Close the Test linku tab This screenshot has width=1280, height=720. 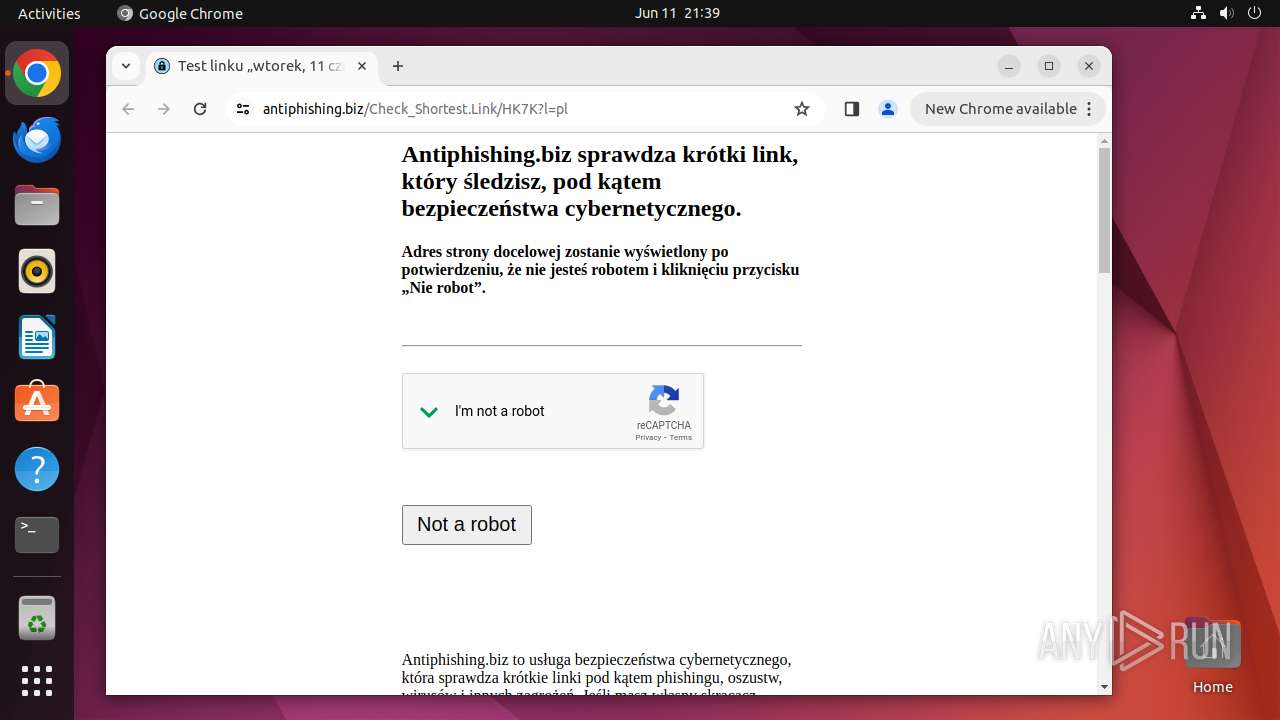[x=362, y=66]
